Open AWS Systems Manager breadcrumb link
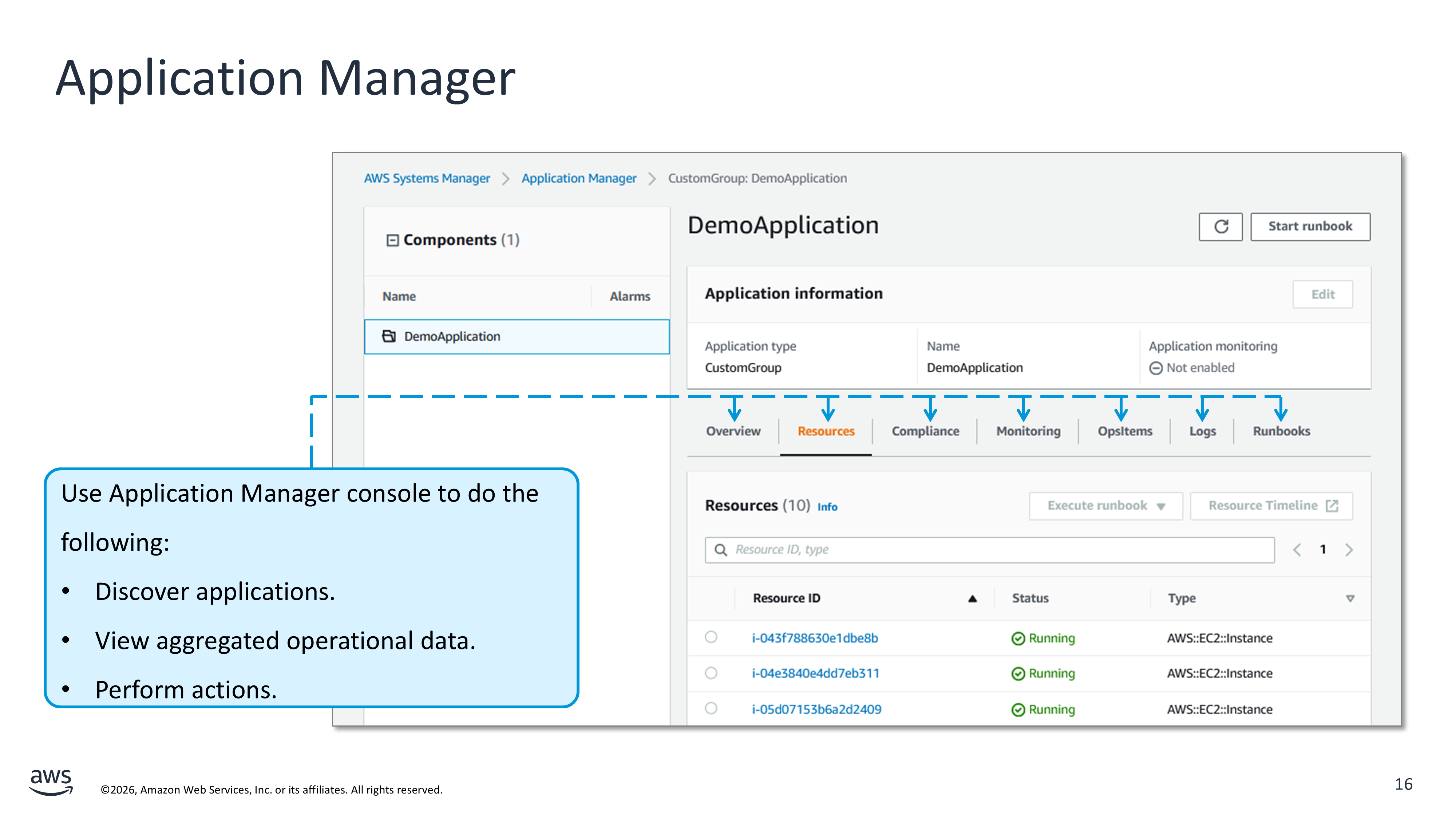 [427, 179]
